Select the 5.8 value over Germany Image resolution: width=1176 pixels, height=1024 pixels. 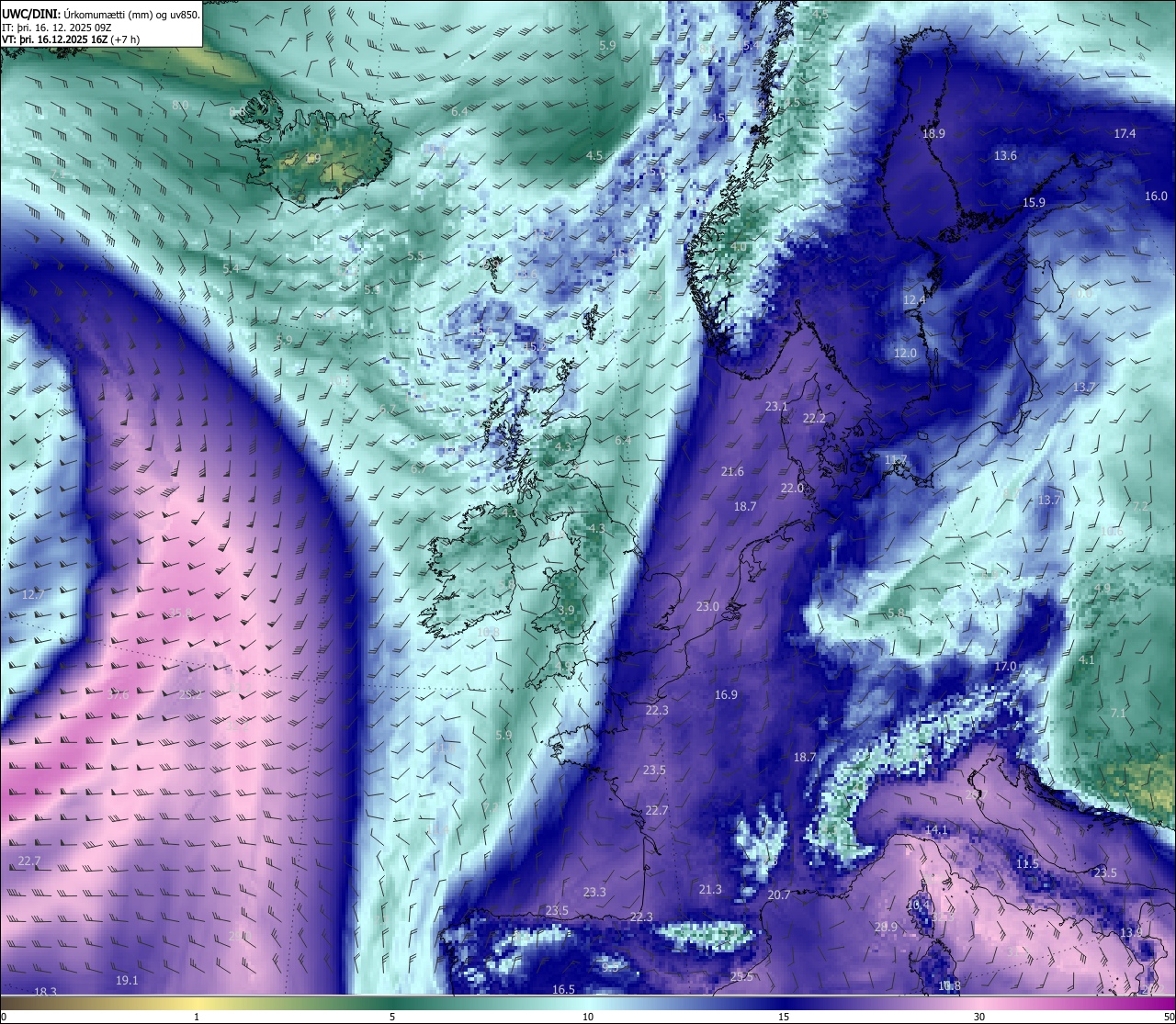[896, 613]
